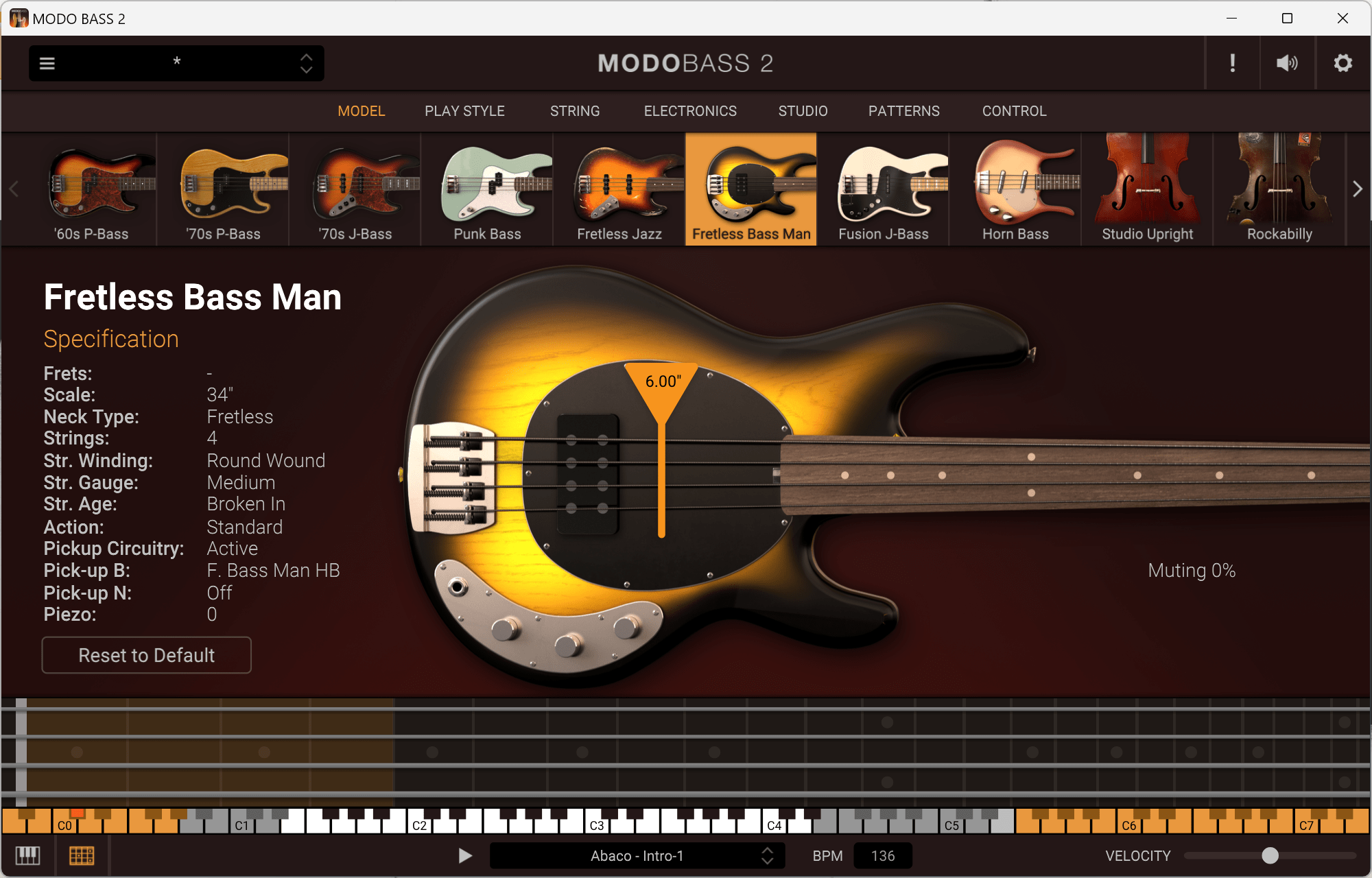Click Reset to Default button
The width and height of the screenshot is (1372, 878).
point(146,655)
